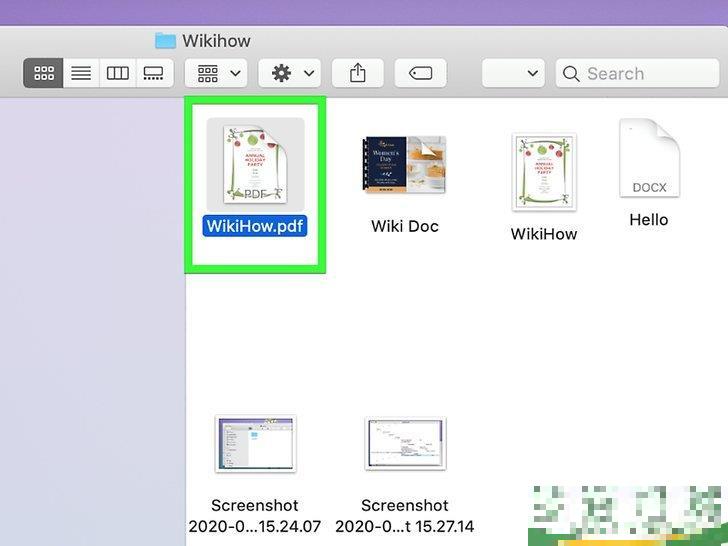The image size is (728, 546).
Task: Select the Screenshot 15.27.14 thumbnail
Action: (405, 444)
